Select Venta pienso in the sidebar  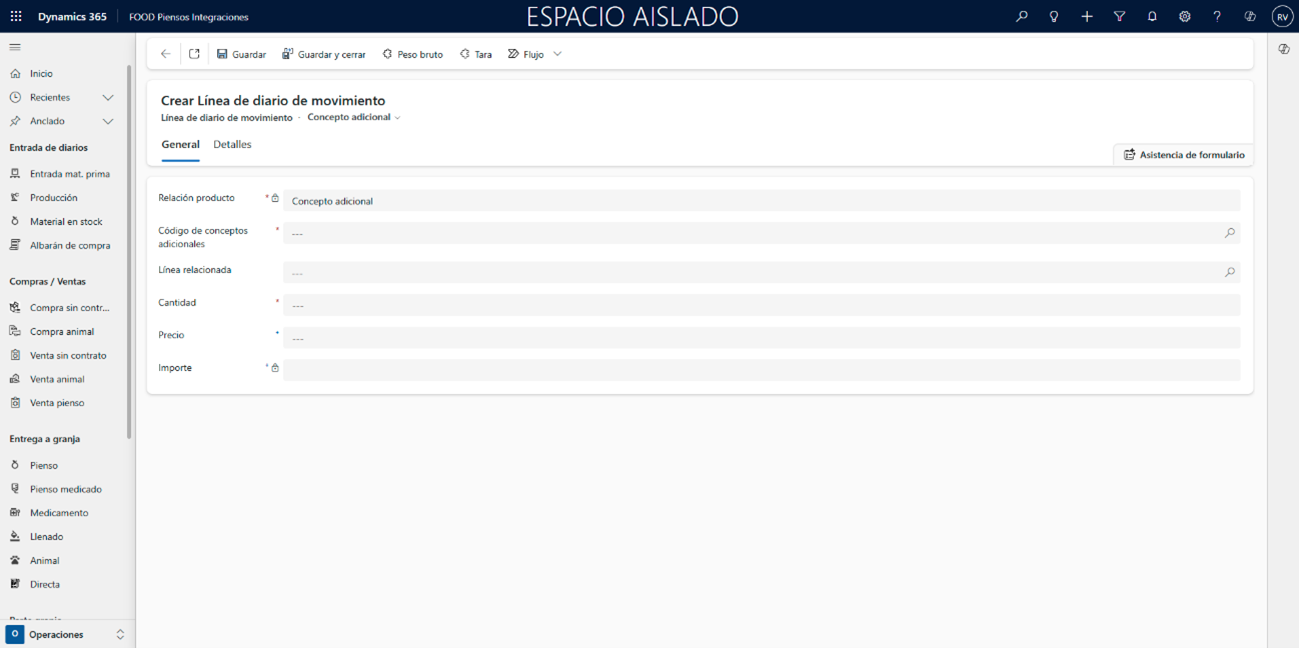(x=57, y=403)
